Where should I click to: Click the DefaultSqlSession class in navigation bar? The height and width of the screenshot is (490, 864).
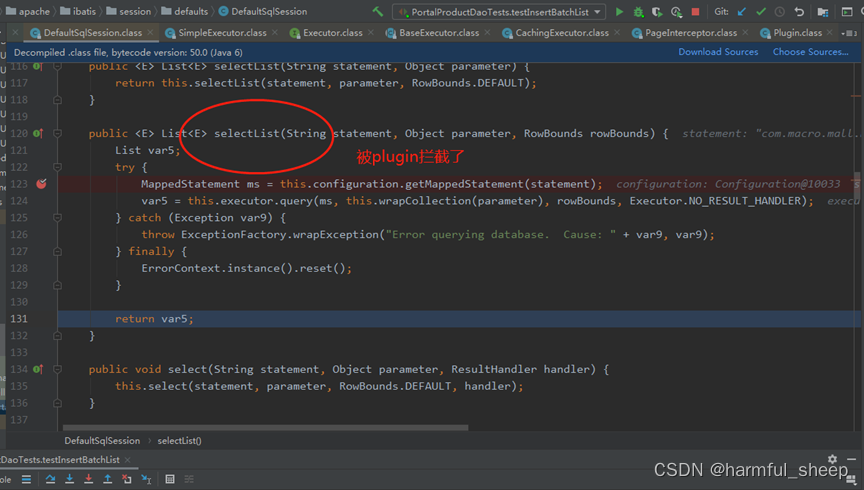pos(263,11)
